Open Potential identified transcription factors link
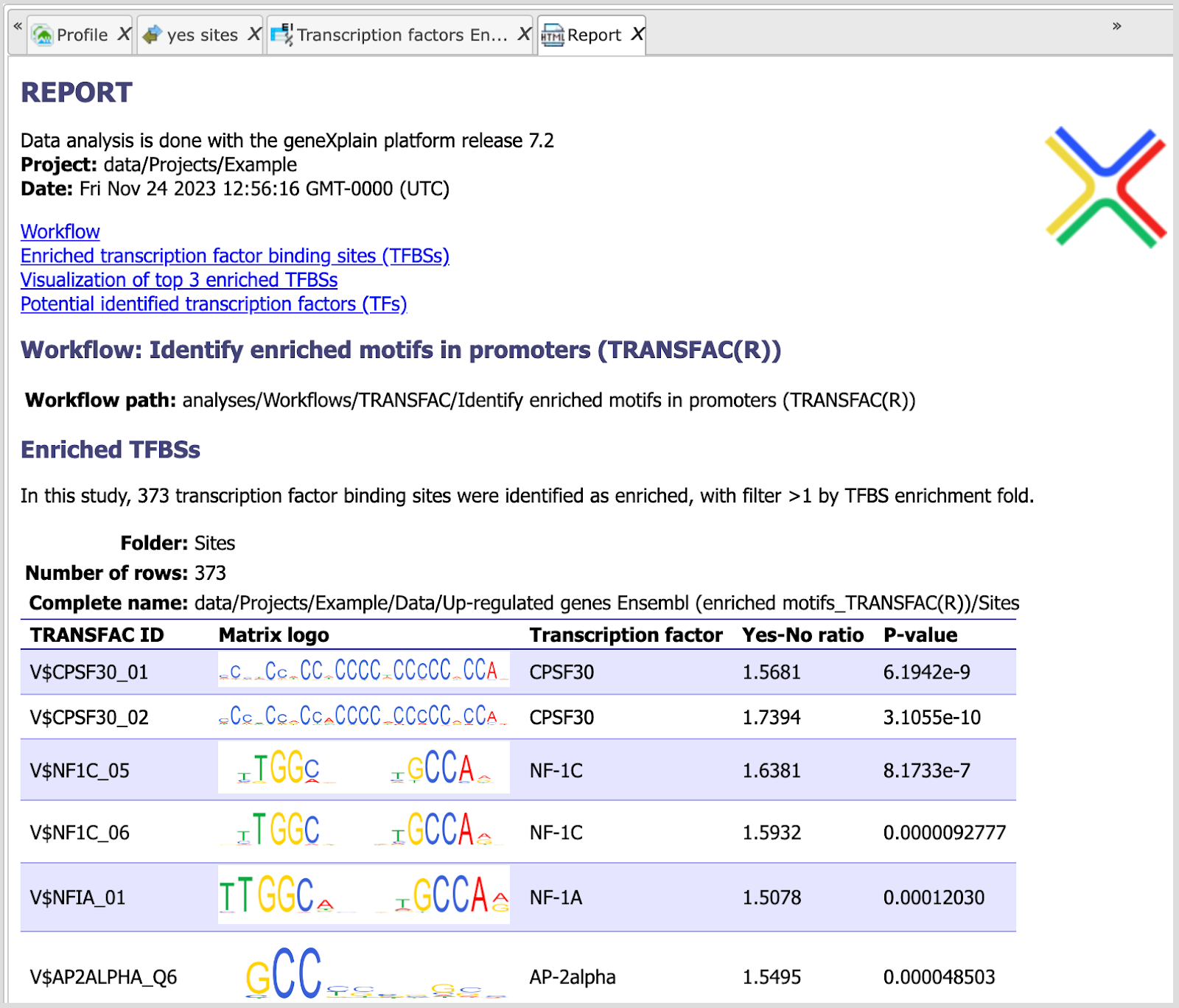The image size is (1179, 1008). pyautogui.click(x=214, y=304)
